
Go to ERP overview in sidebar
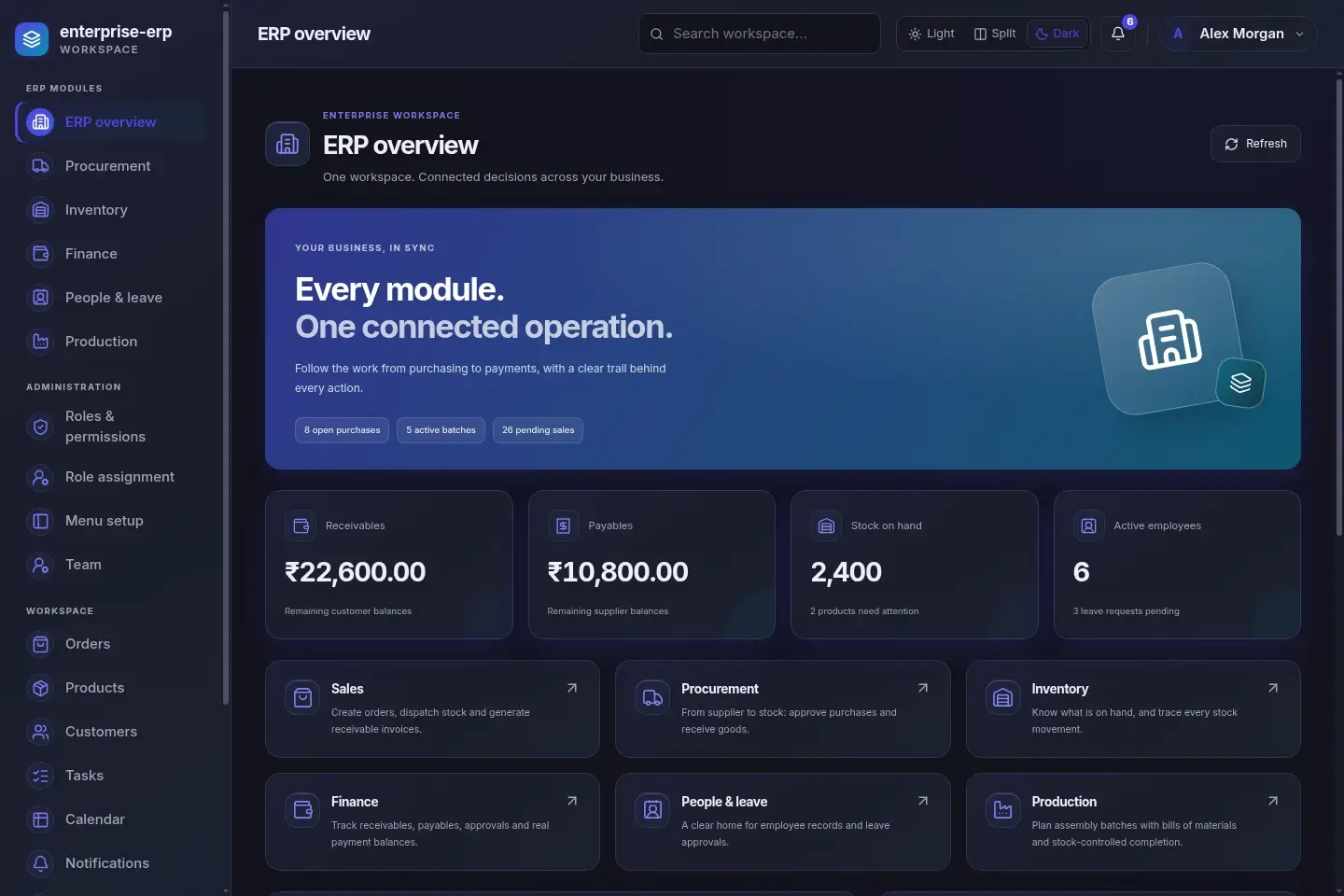[x=112, y=122]
